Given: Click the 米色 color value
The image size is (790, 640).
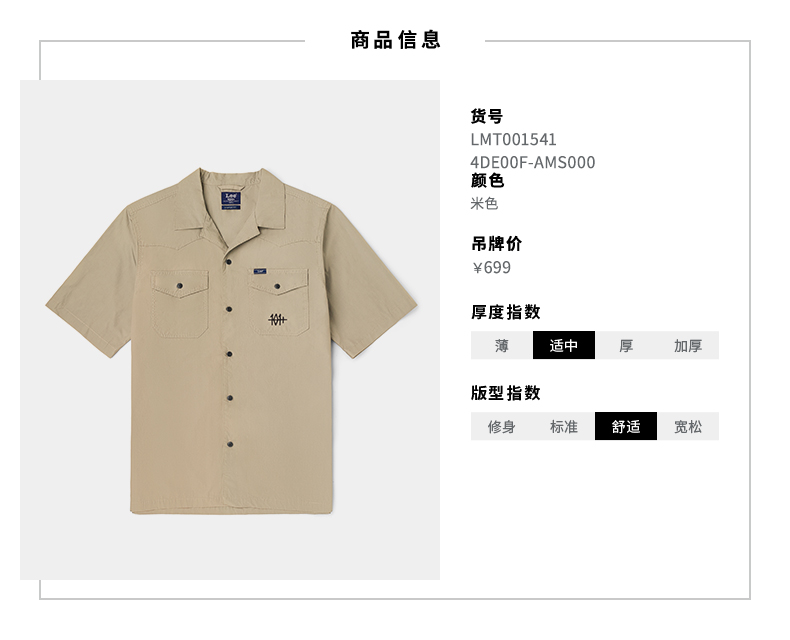Looking at the screenshot, I should [484, 204].
